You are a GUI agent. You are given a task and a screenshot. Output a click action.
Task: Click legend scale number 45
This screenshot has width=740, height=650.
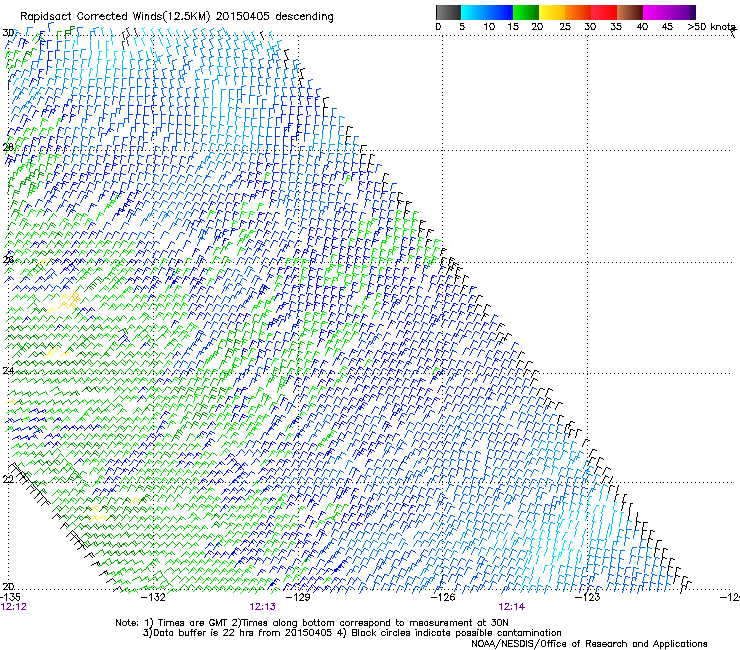coord(667,27)
